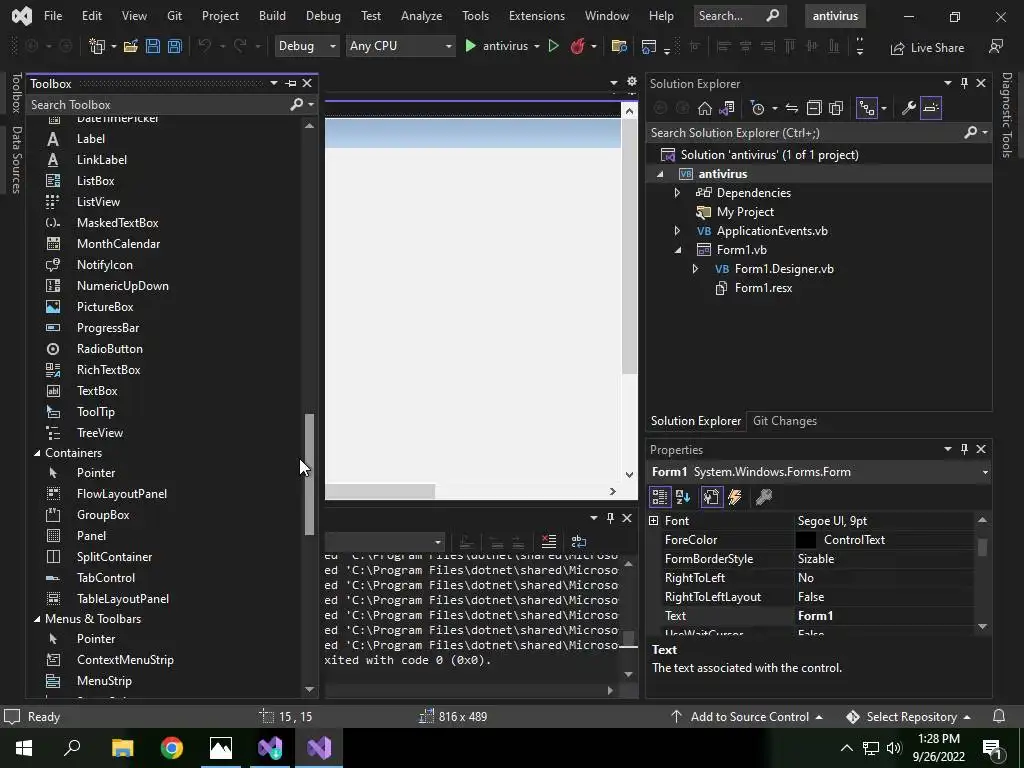This screenshot has height=768, width=1024.
Task: Click the Search Toolbox input field
Action: [159, 104]
